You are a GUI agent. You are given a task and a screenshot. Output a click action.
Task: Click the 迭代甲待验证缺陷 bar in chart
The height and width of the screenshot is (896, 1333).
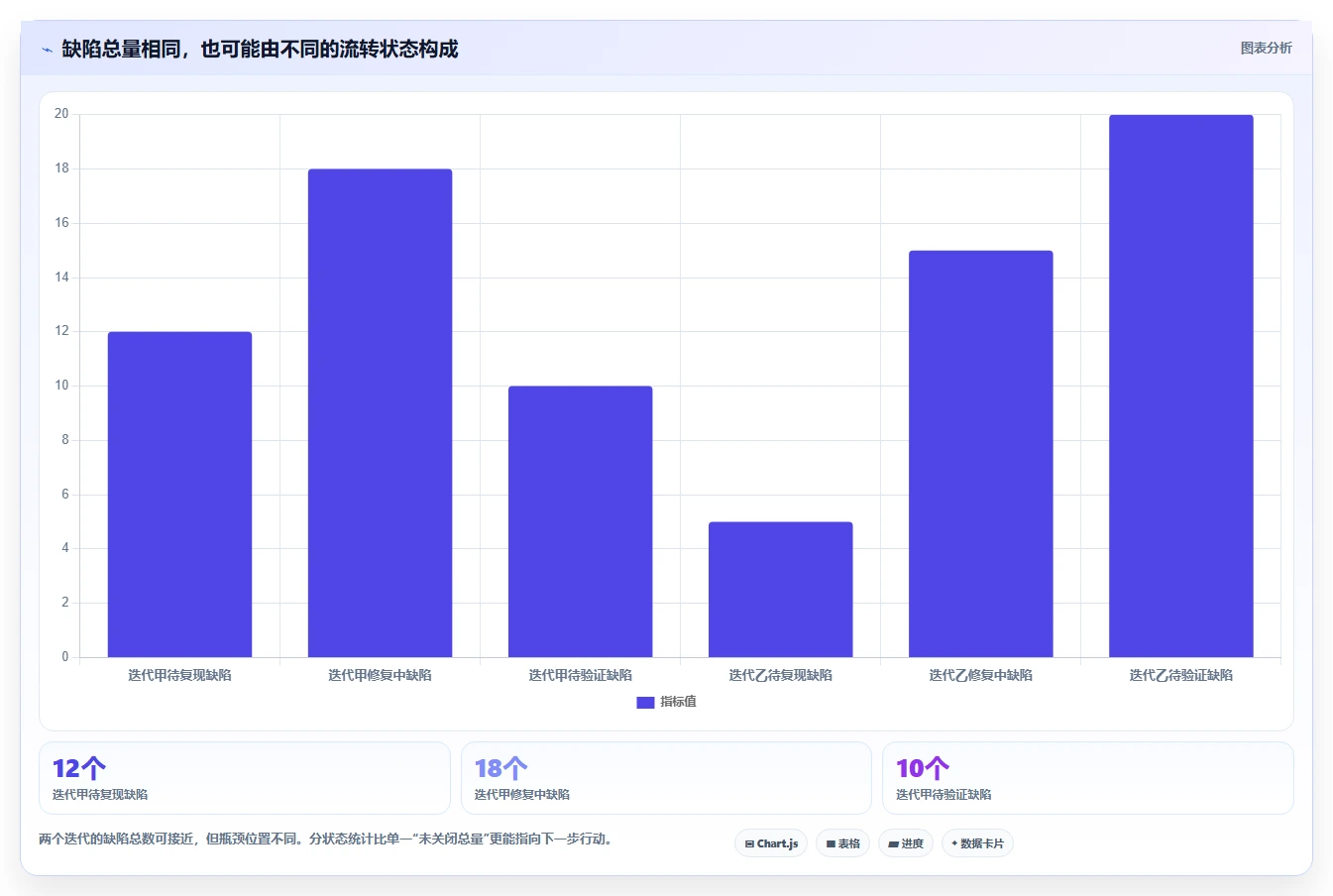(580, 521)
